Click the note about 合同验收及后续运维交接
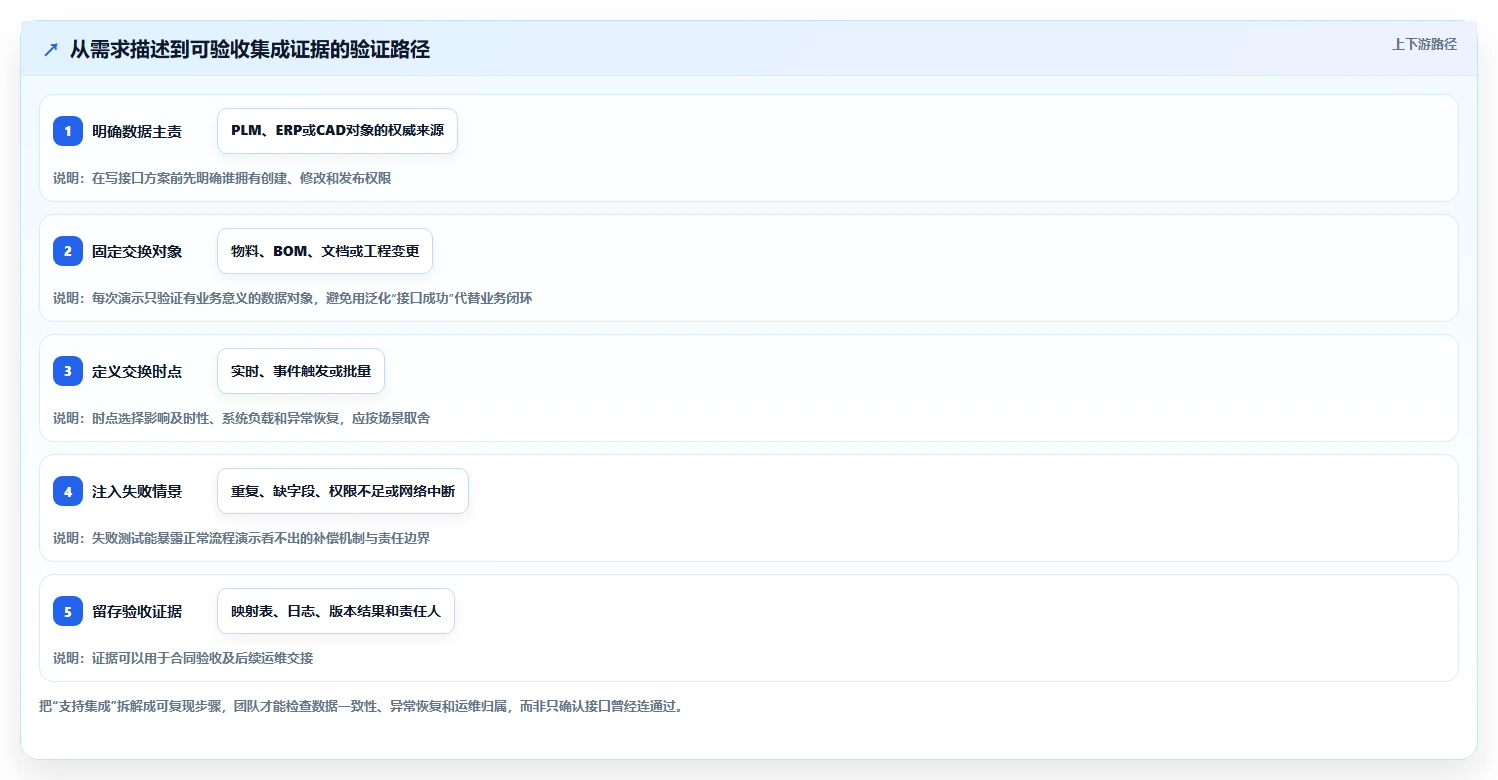1498x780 pixels. click(x=183, y=658)
